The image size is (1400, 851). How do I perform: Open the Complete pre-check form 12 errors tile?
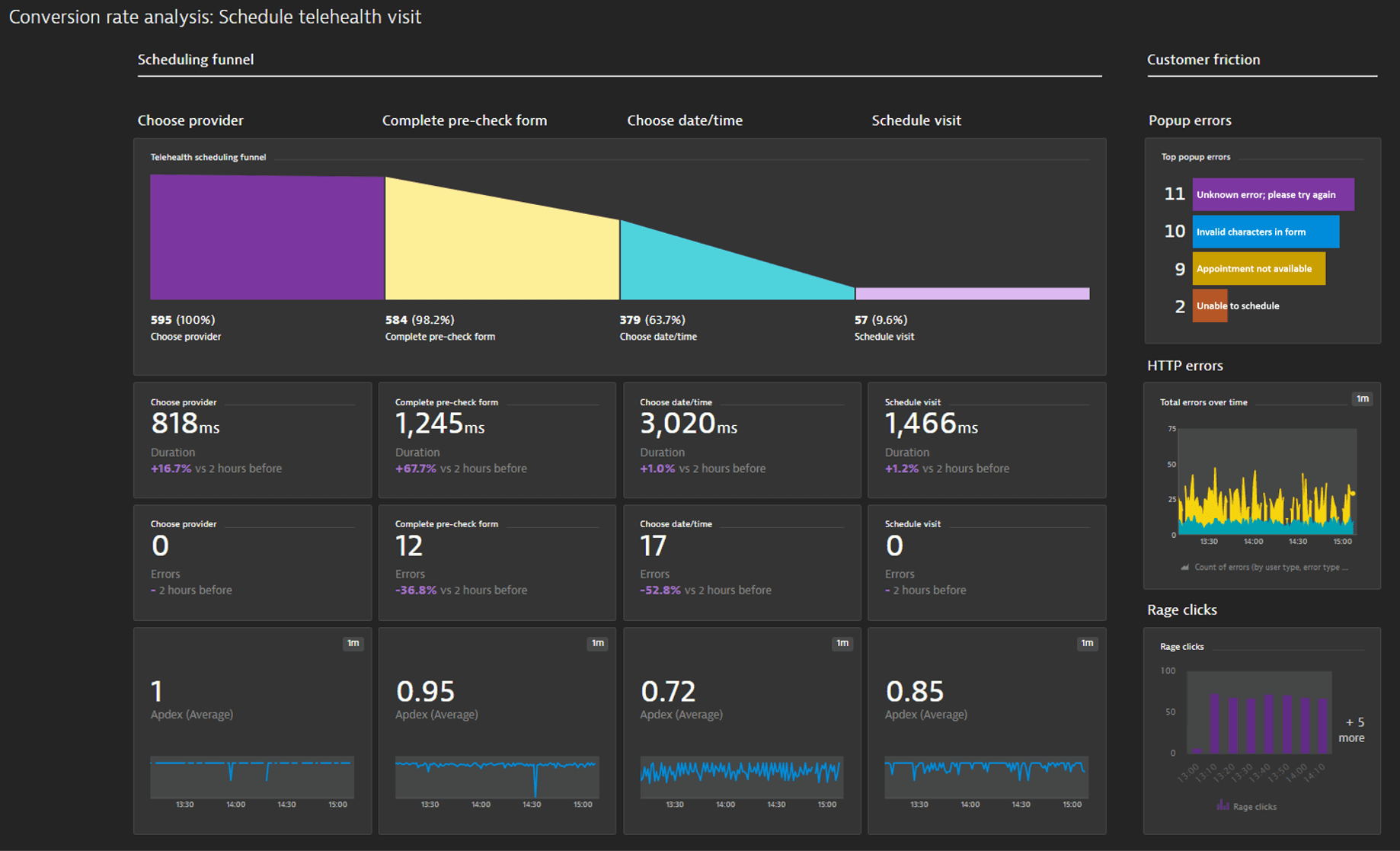497,562
